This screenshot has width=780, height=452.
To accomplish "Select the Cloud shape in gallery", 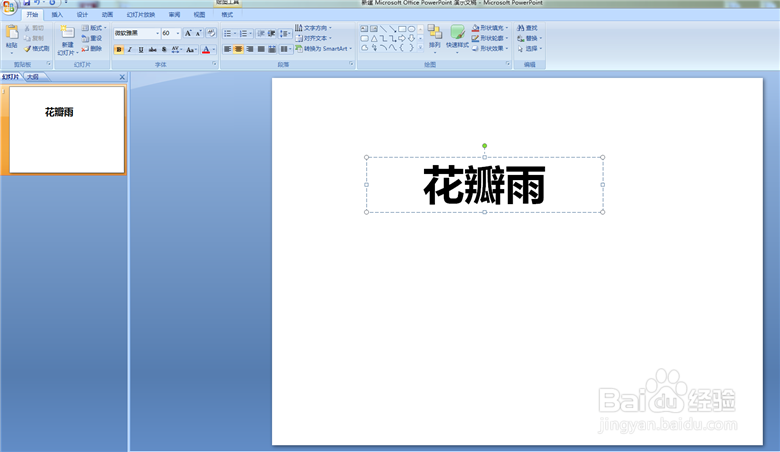I will (364, 48).
